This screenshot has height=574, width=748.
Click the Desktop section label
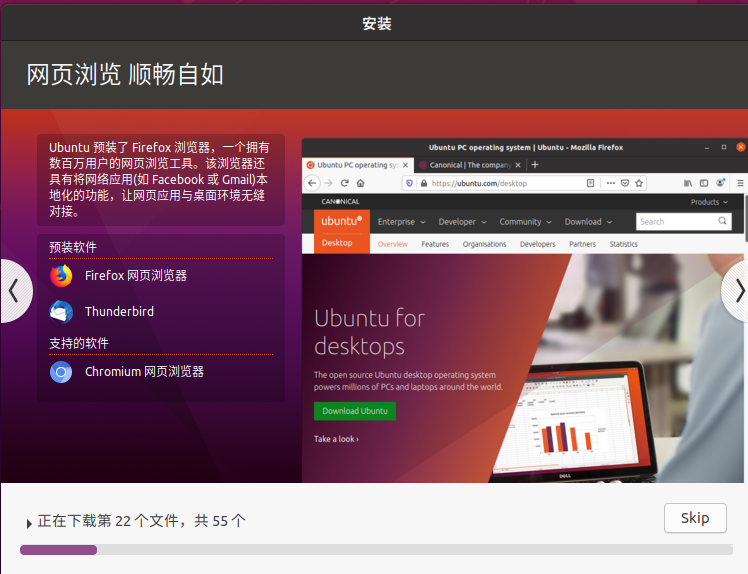(337, 243)
